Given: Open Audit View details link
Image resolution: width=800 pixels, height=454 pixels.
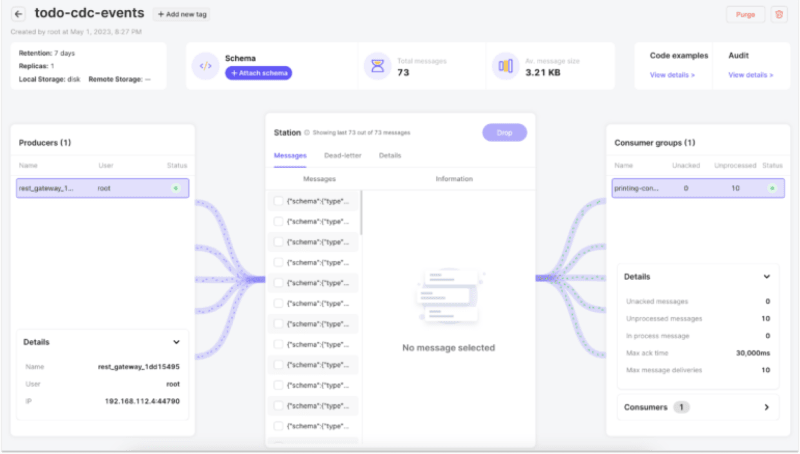Looking at the screenshot, I should coord(751,75).
